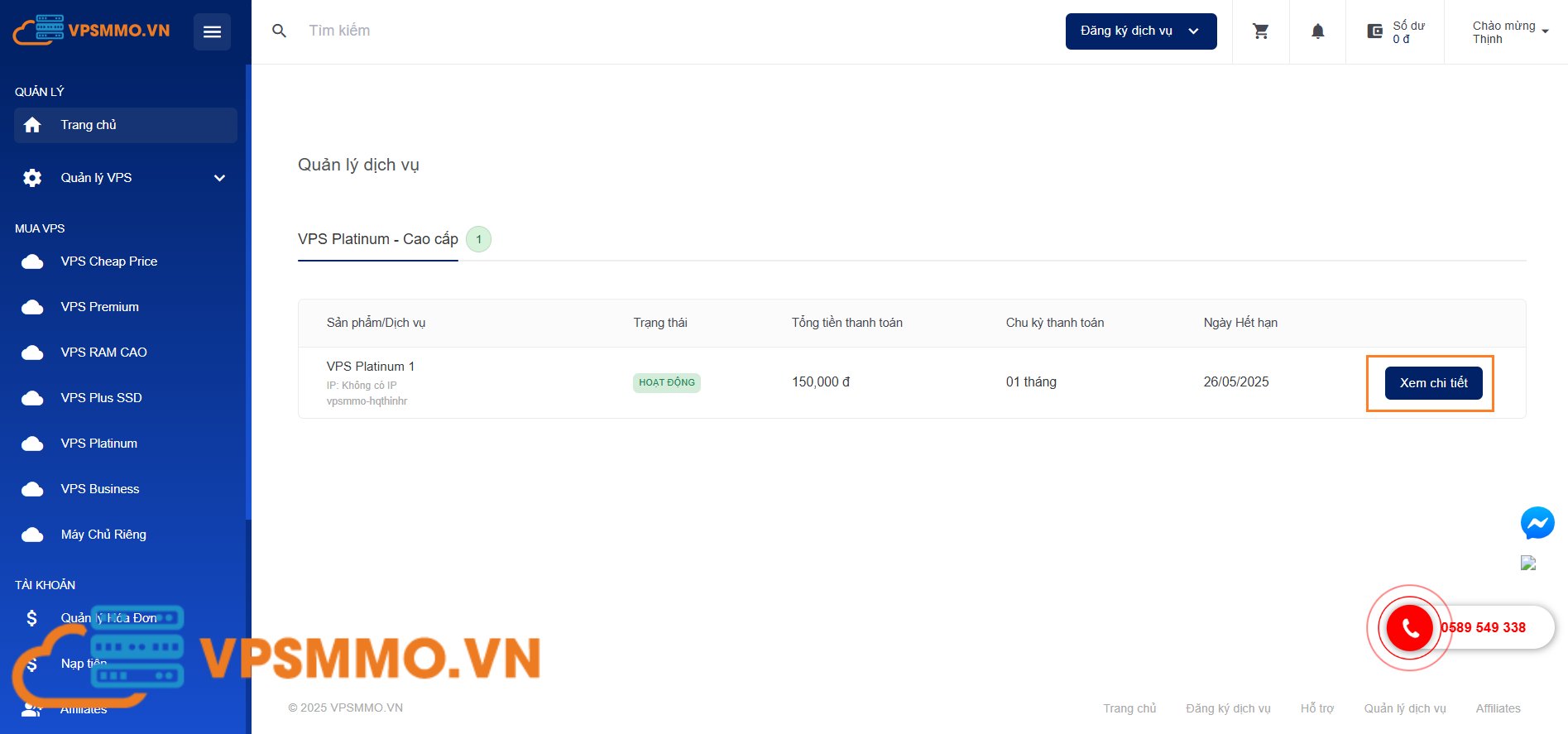This screenshot has width=1568, height=734.
Task: Click the search magnifier icon
Action: [280, 31]
